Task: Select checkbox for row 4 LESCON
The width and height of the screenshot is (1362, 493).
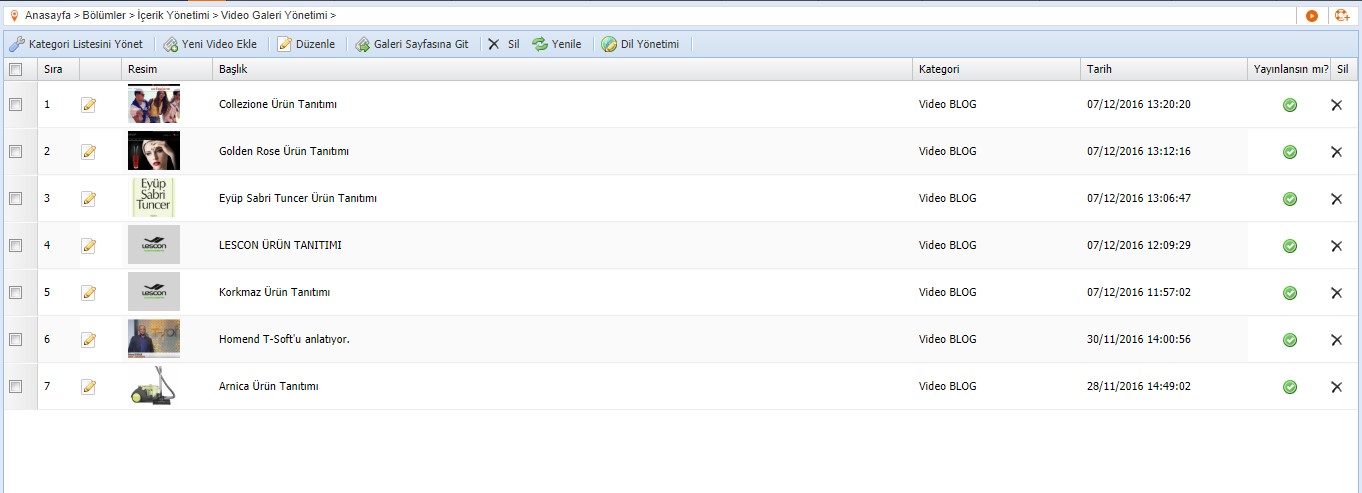Action: point(15,246)
